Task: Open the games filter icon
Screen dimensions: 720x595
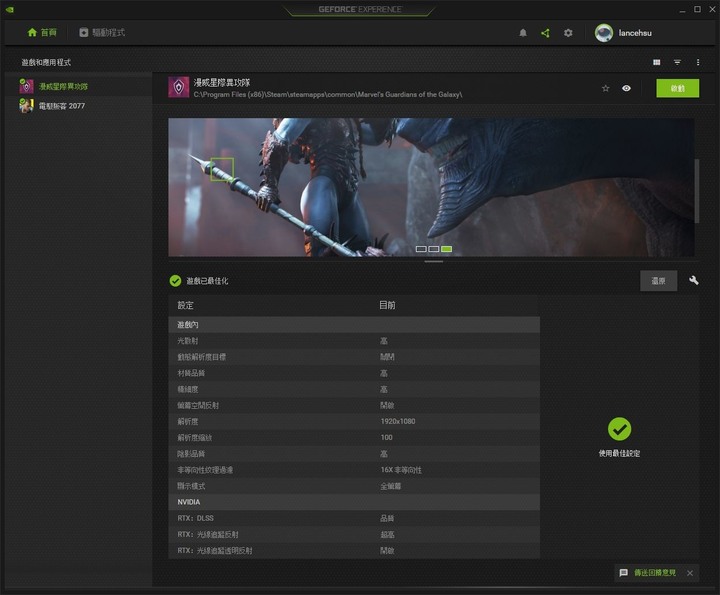Action: pos(677,62)
